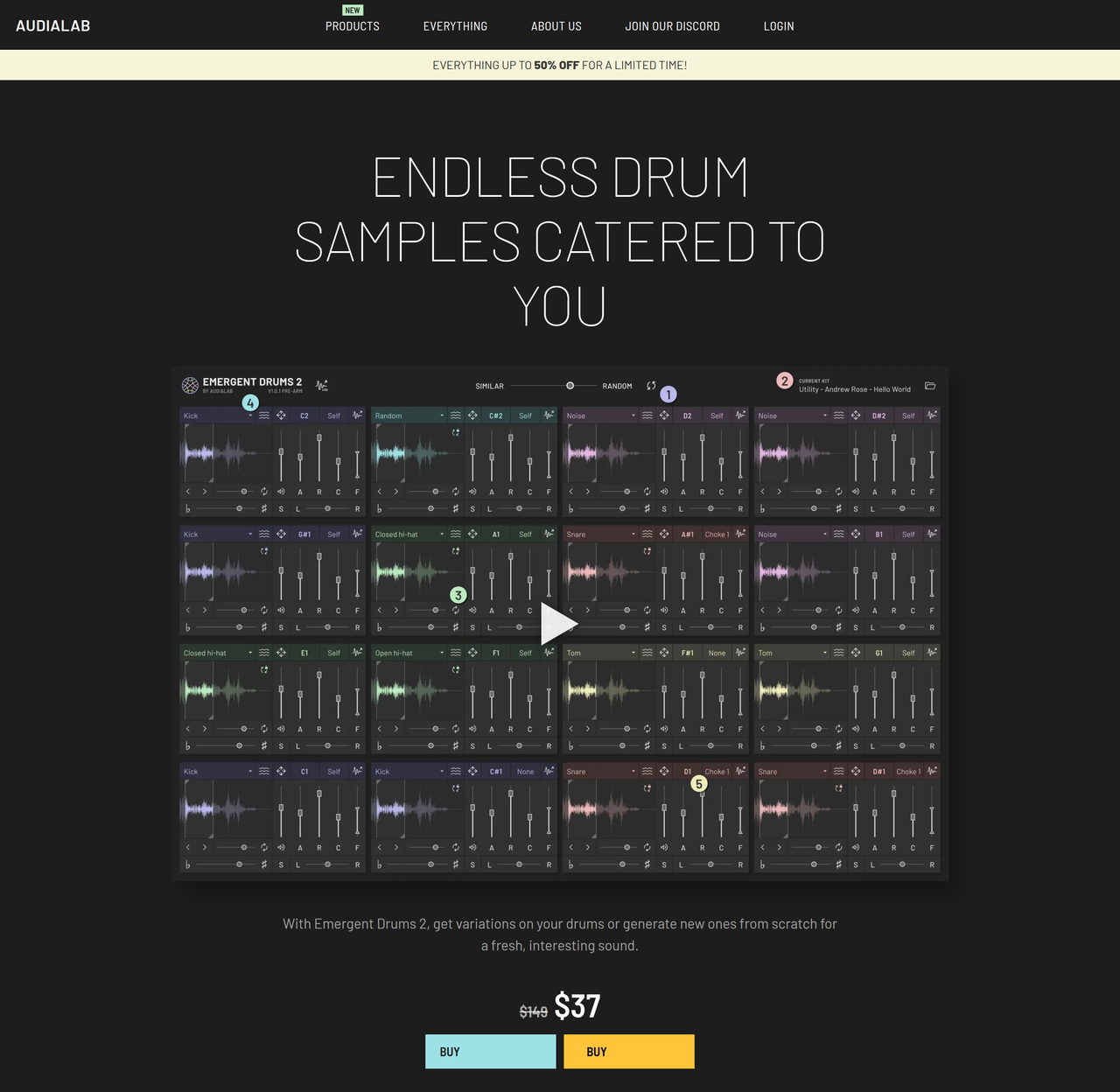Screen dimensions: 1120x1092
Task: Open the EVERYTHING nav item
Action: coord(455,26)
